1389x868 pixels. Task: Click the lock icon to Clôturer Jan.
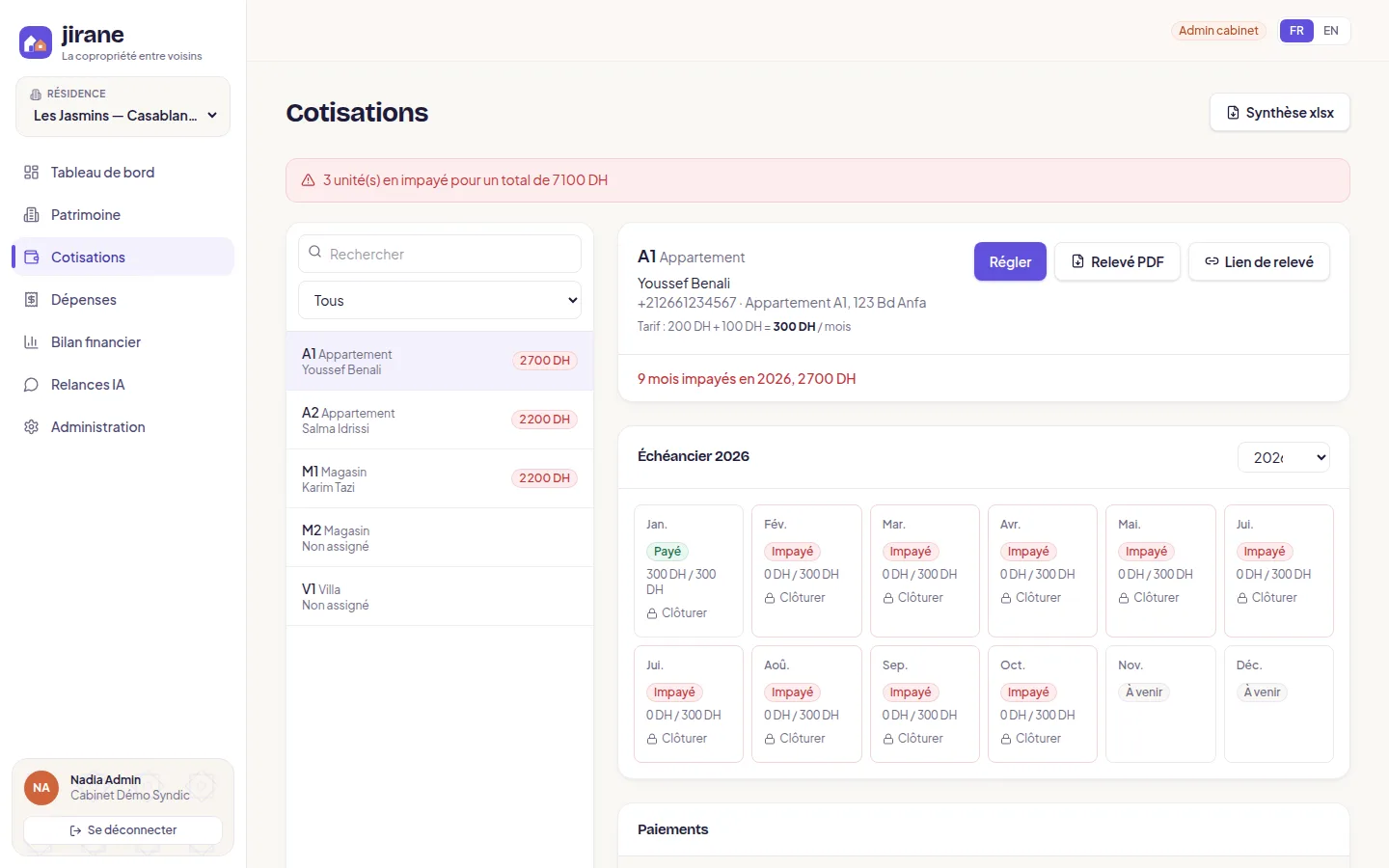(652, 613)
